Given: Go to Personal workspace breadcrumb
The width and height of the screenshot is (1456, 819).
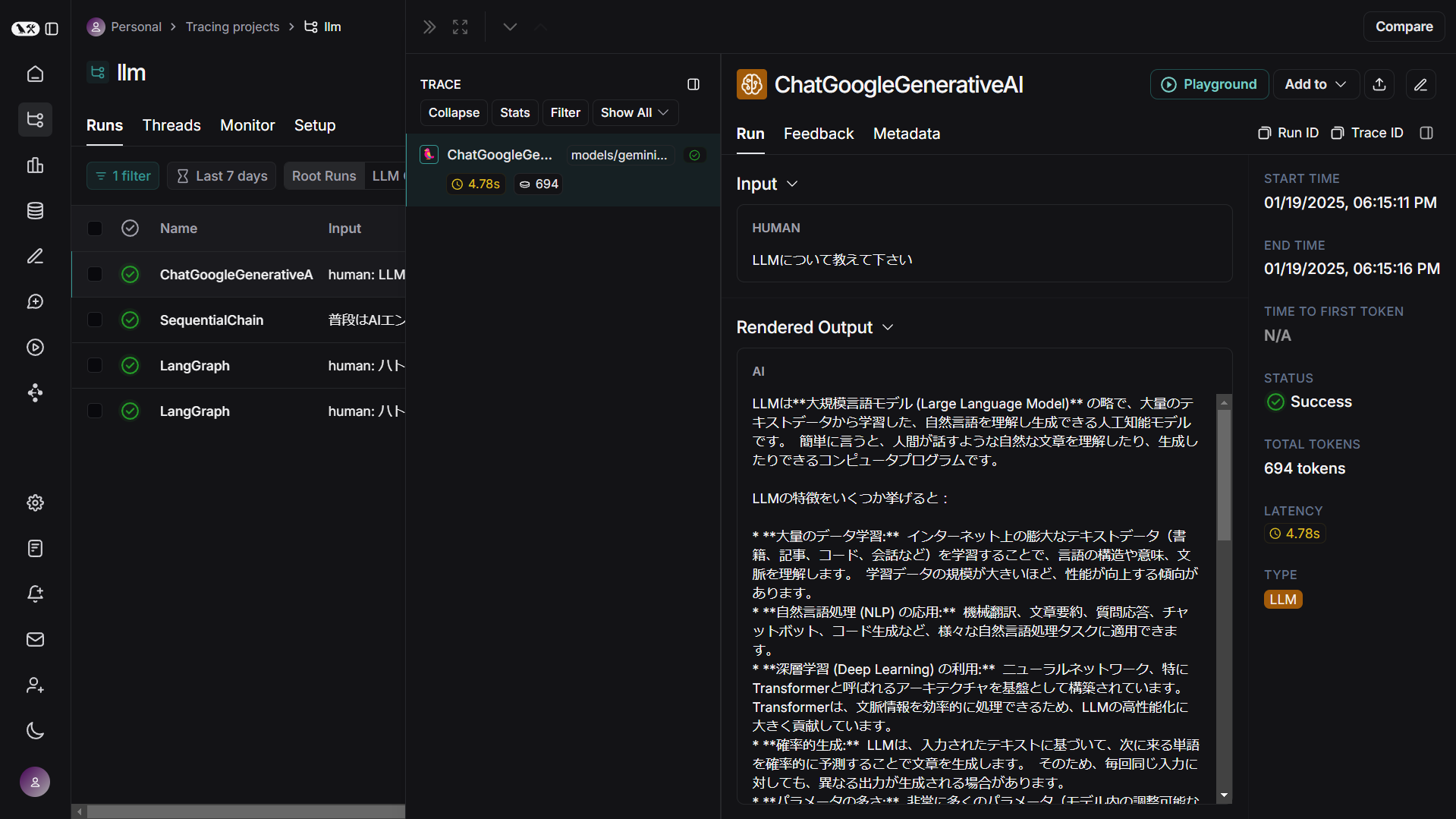Looking at the screenshot, I should (124, 27).
